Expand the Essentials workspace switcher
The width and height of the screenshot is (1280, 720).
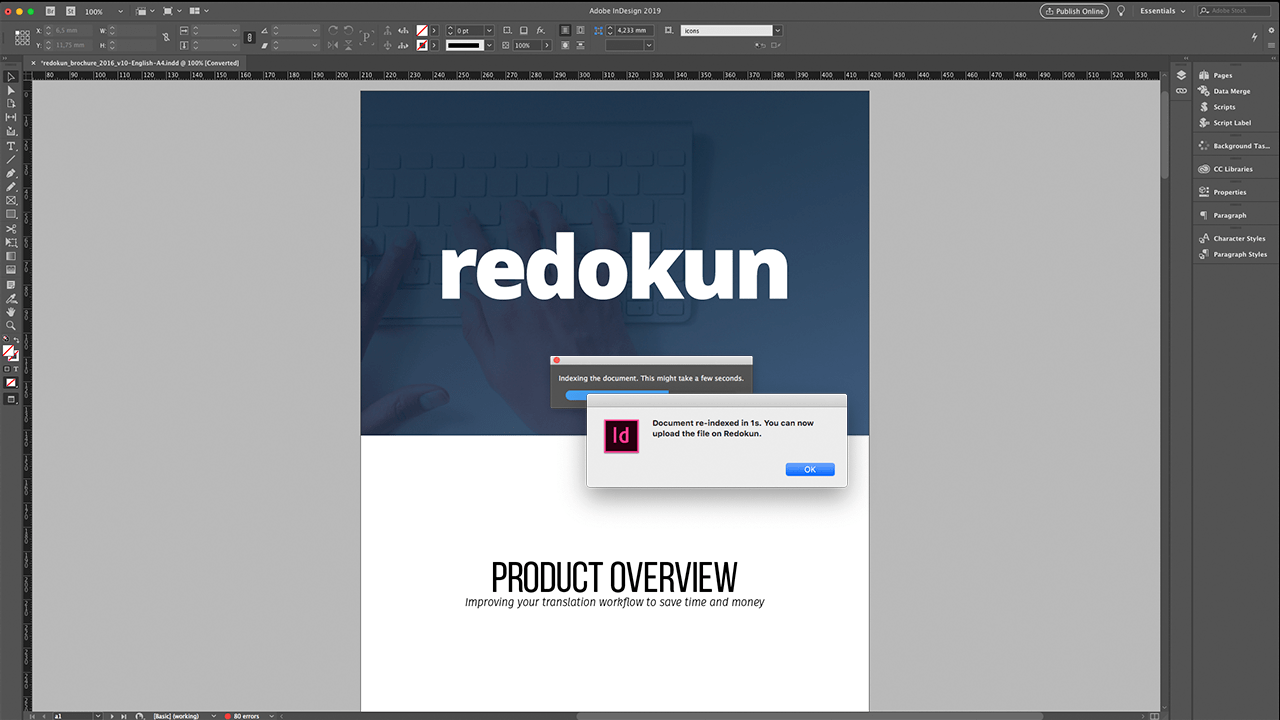coord(1163,11)
